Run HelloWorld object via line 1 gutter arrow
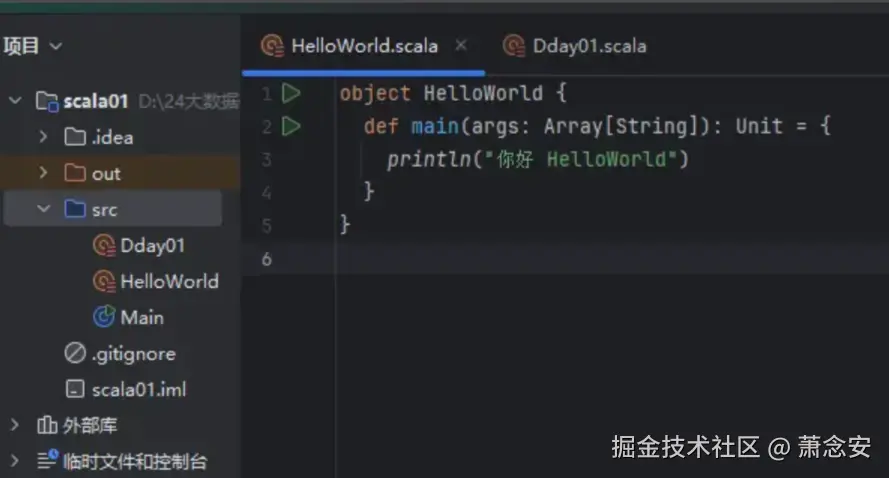889x478 pixels. pos(291,93)
